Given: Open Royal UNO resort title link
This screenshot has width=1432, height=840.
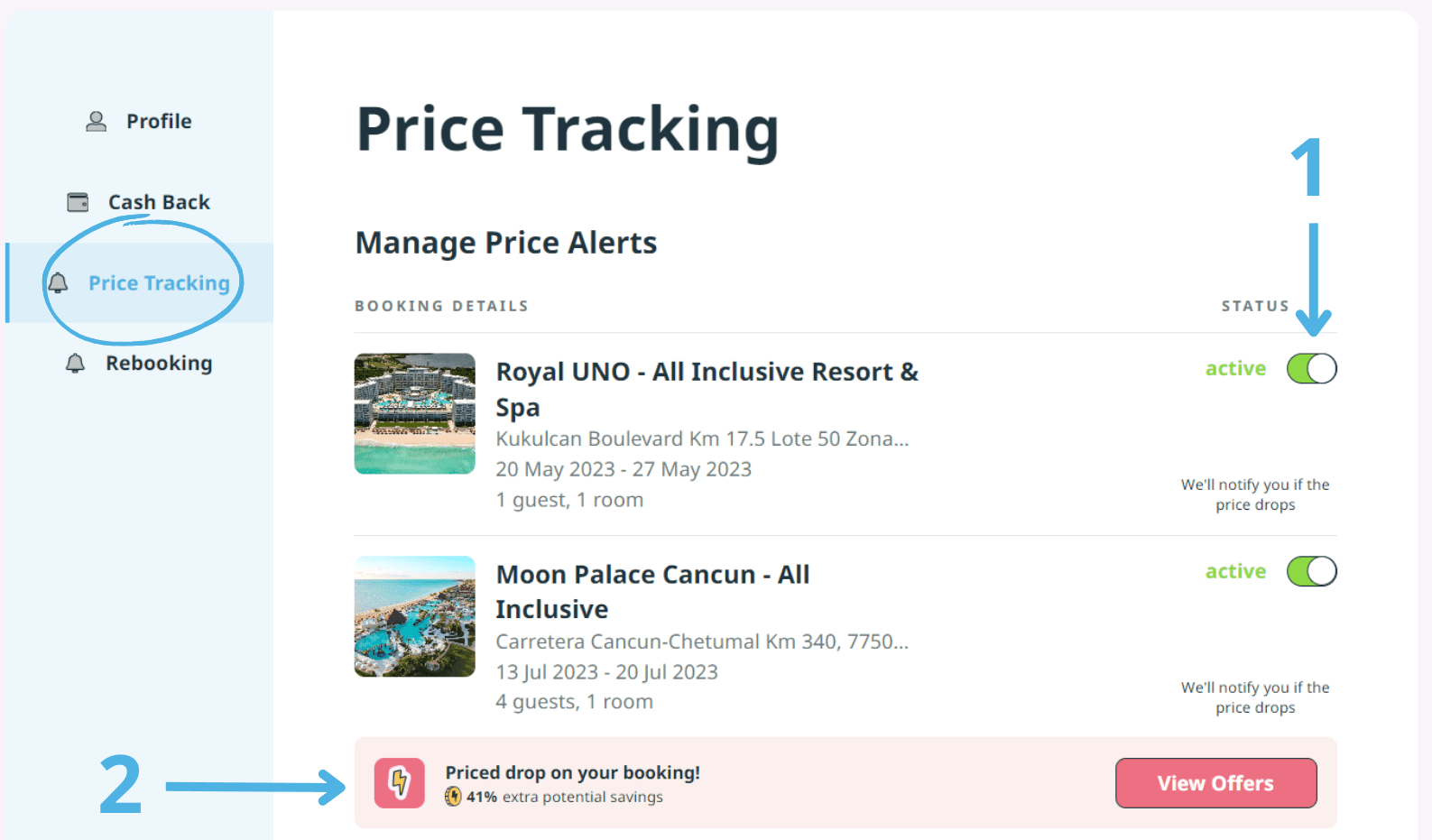Looking at the screenshot, I should click(707, 389).
